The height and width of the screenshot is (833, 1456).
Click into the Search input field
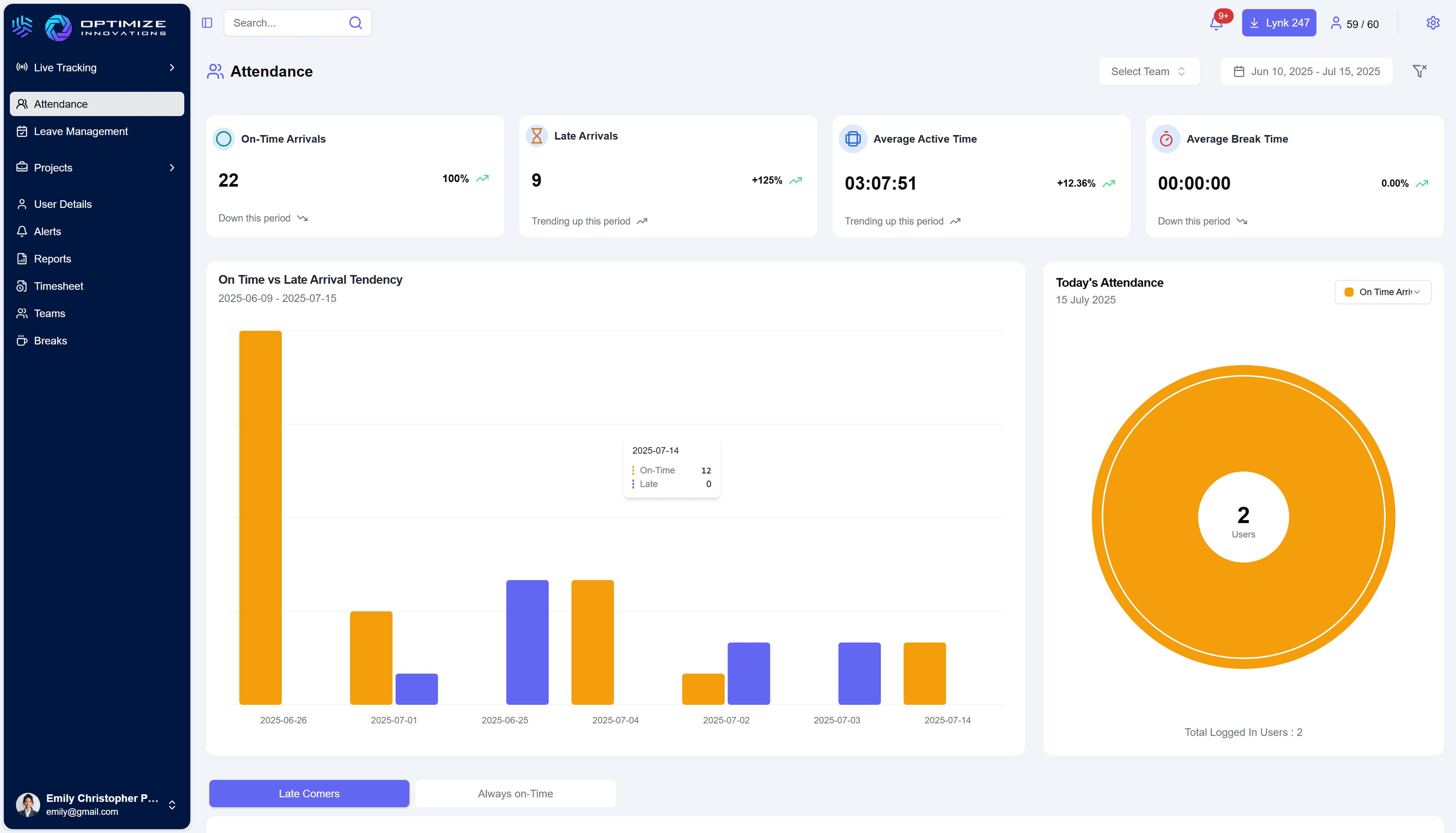(x=286, y=23)
